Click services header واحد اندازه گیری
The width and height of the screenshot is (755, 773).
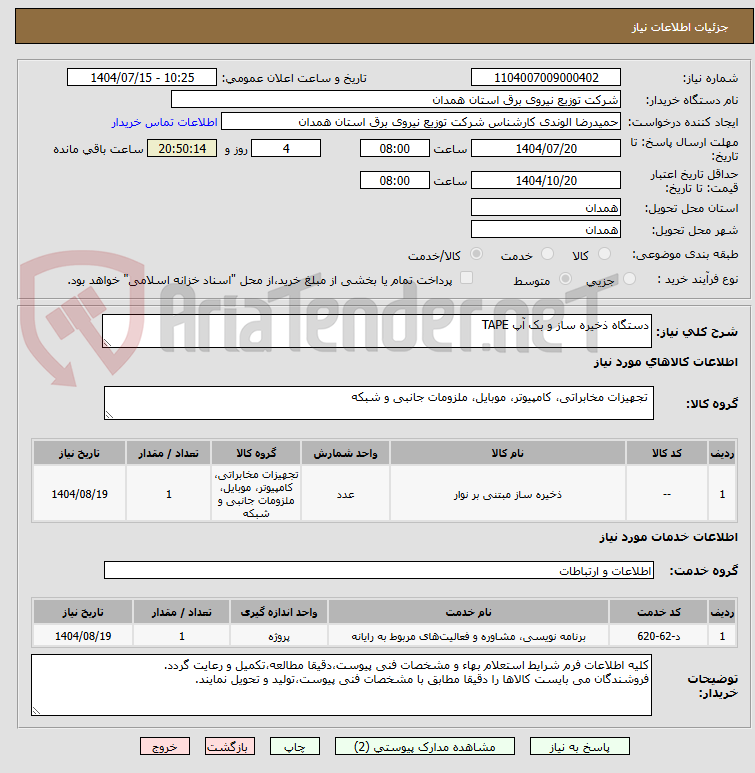pos(279,612)
